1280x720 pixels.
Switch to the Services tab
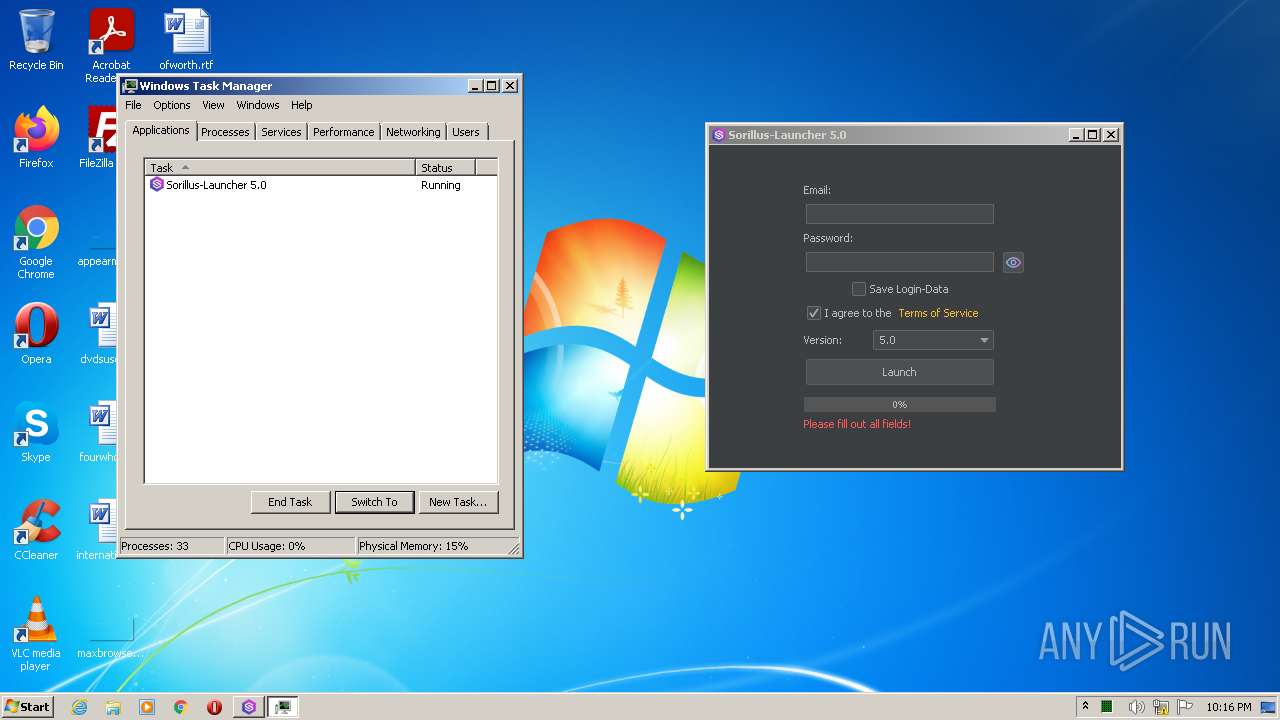pyautogui.click(x=281, y=132)
